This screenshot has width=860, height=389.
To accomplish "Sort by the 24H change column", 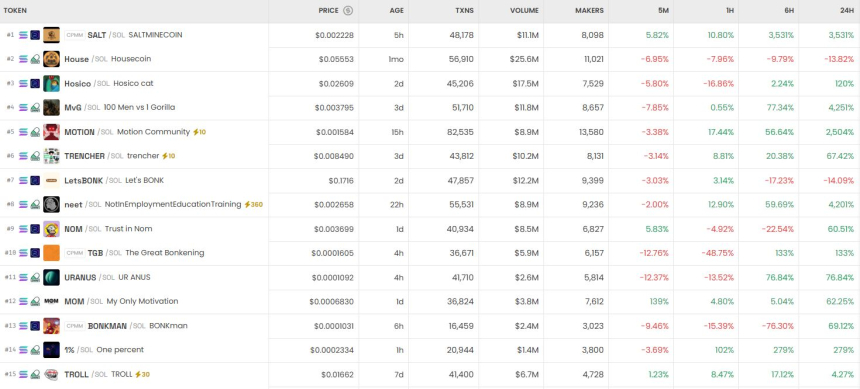I will click(847, 10).
